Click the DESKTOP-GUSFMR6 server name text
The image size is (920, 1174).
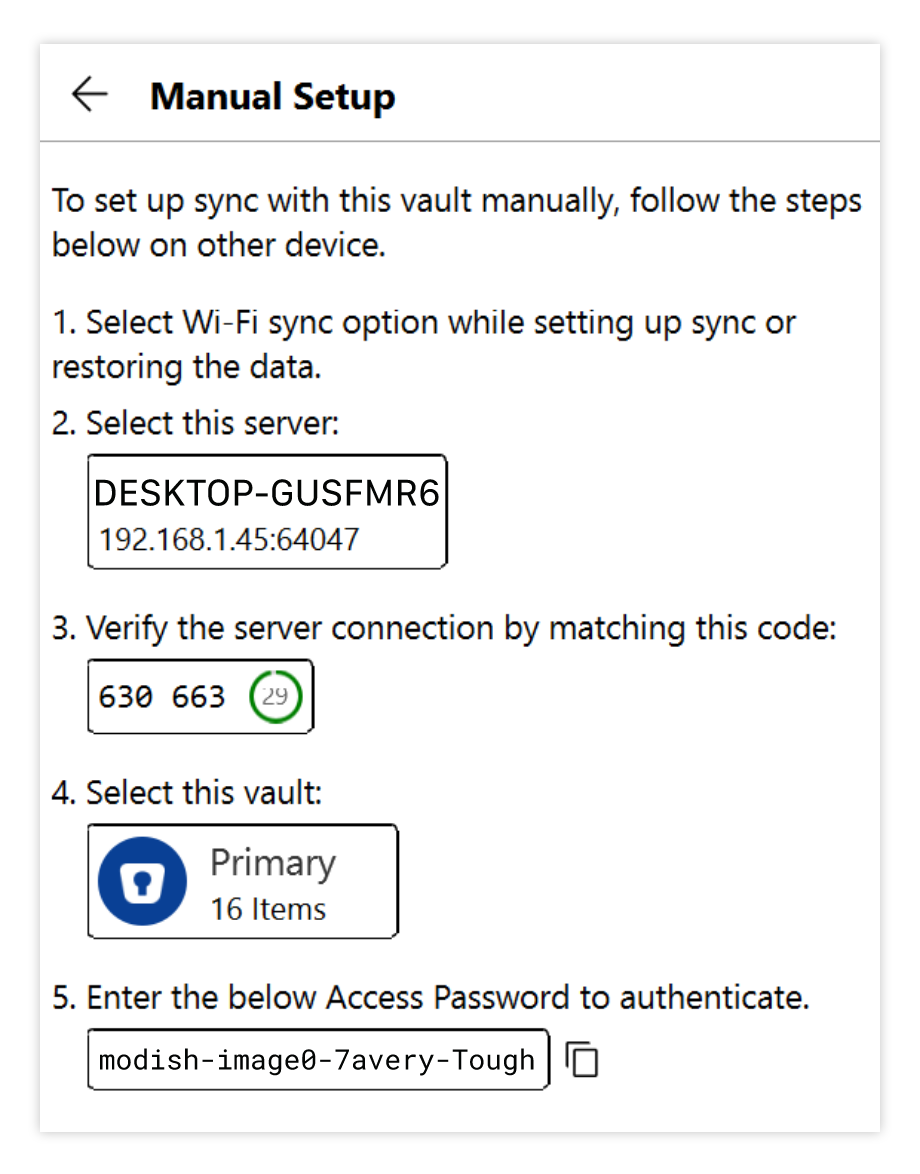click(267, 492)
